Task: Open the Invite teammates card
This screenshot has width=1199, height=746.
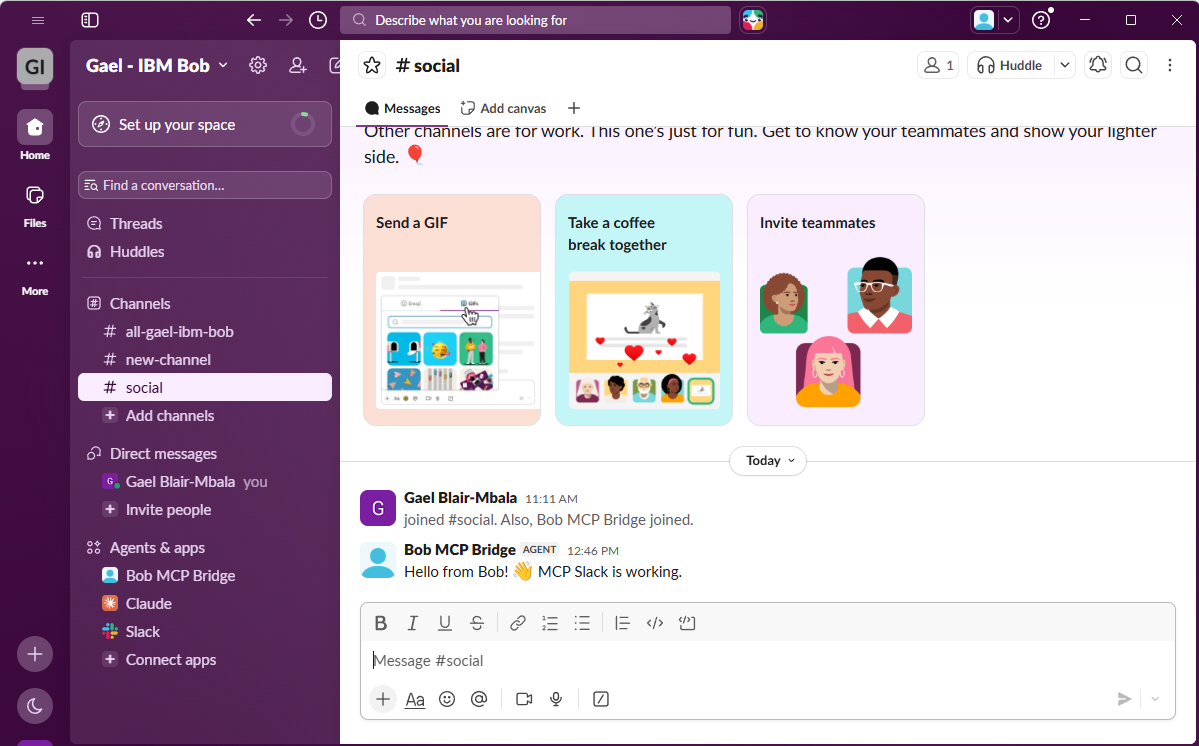Action: coord(836,310)
